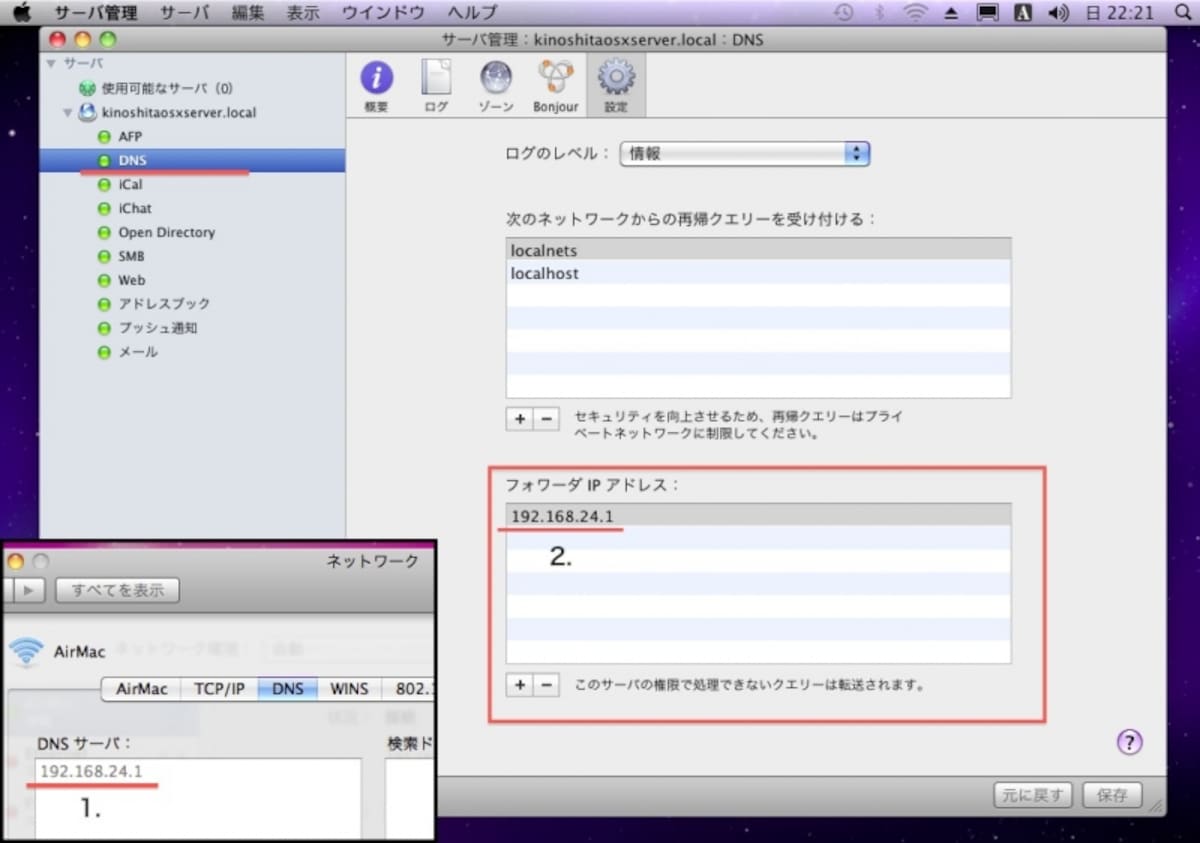Open the 編集 menu
The image size is (1200, 843).
coord(248,13)
